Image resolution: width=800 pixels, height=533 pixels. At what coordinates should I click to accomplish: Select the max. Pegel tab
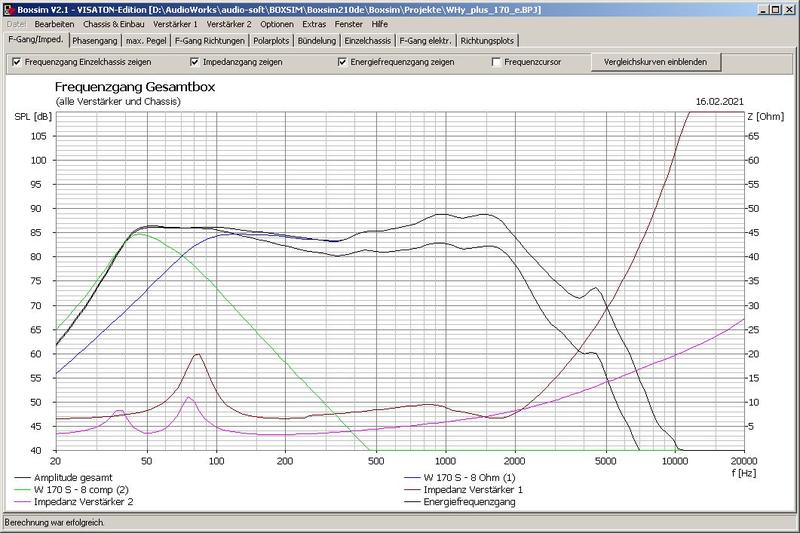point(146,41)
